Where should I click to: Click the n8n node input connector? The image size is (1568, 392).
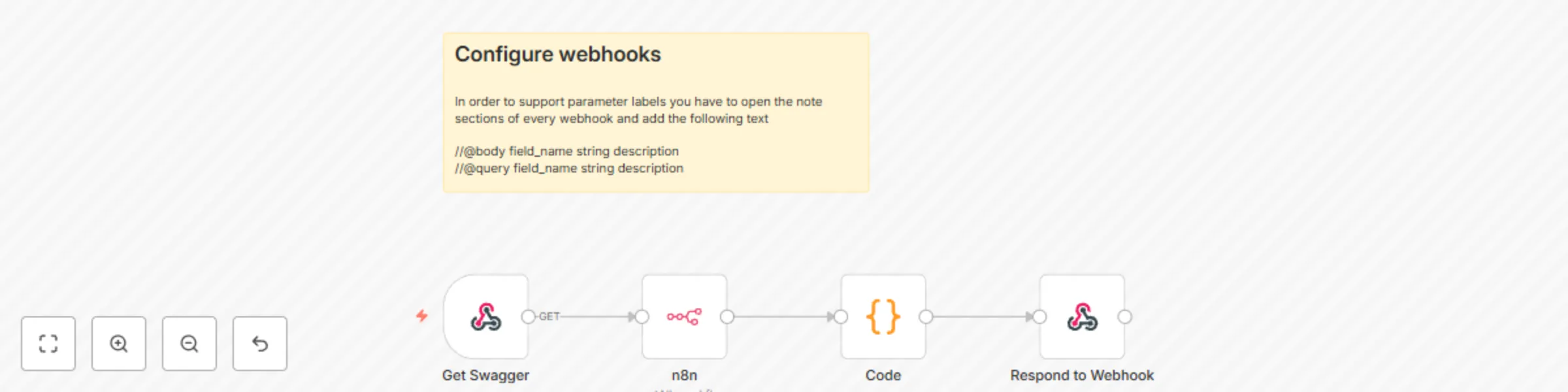click(642, 317)
